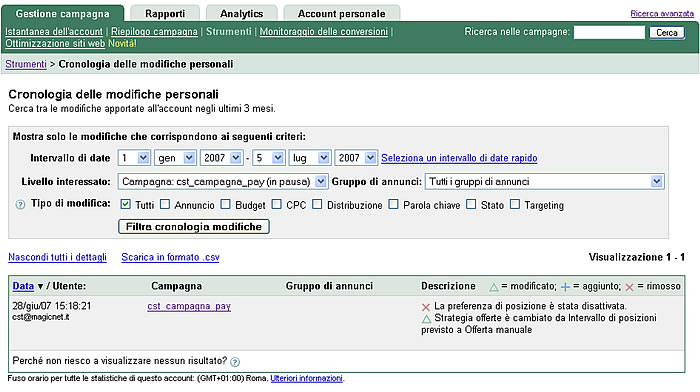Click green triangle icon beside 'Strategia offerte' entry
This screenshot has width=700, height=392.
tap(426, 319)
